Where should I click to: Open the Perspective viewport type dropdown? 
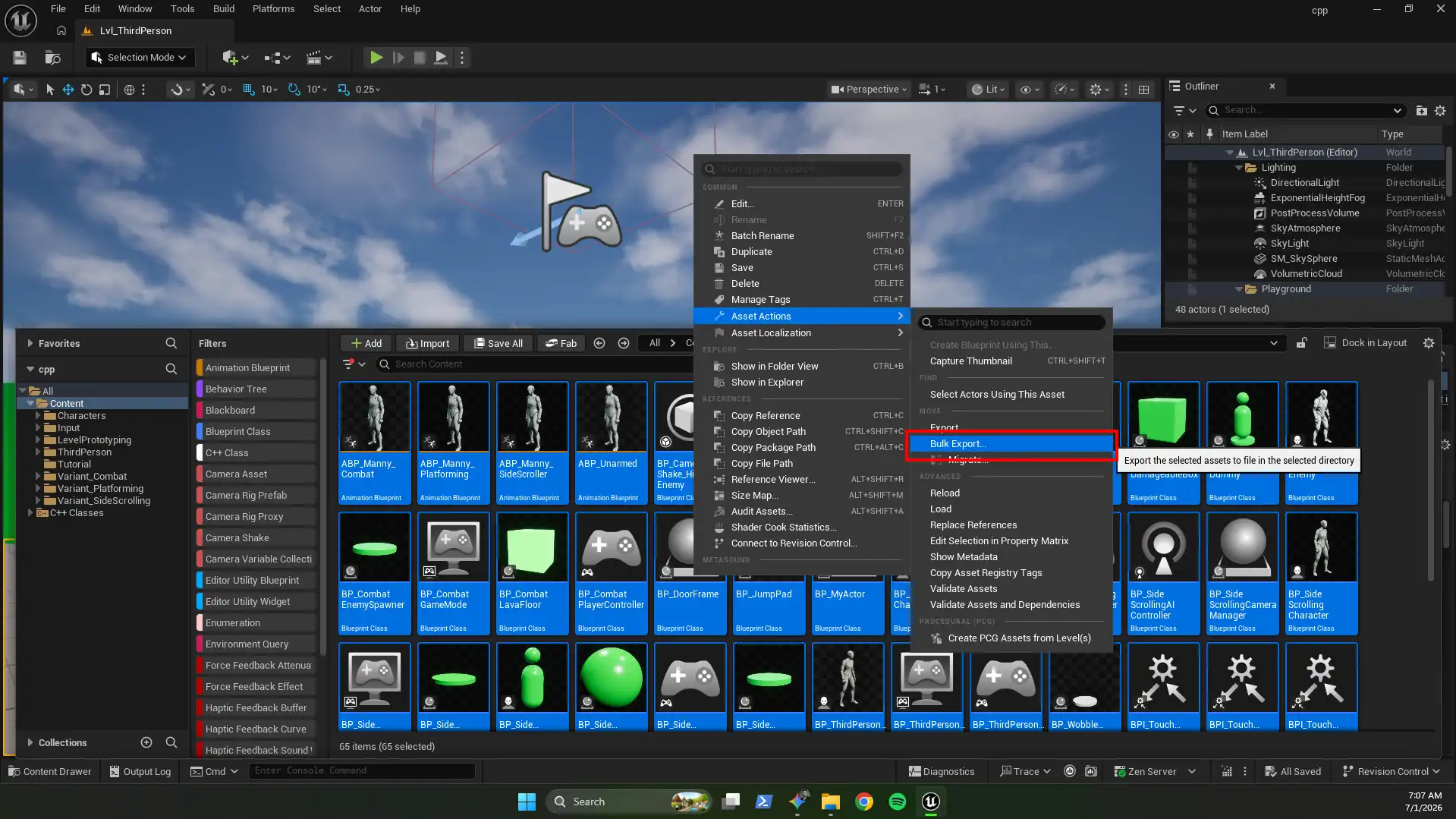click(869, 90)
